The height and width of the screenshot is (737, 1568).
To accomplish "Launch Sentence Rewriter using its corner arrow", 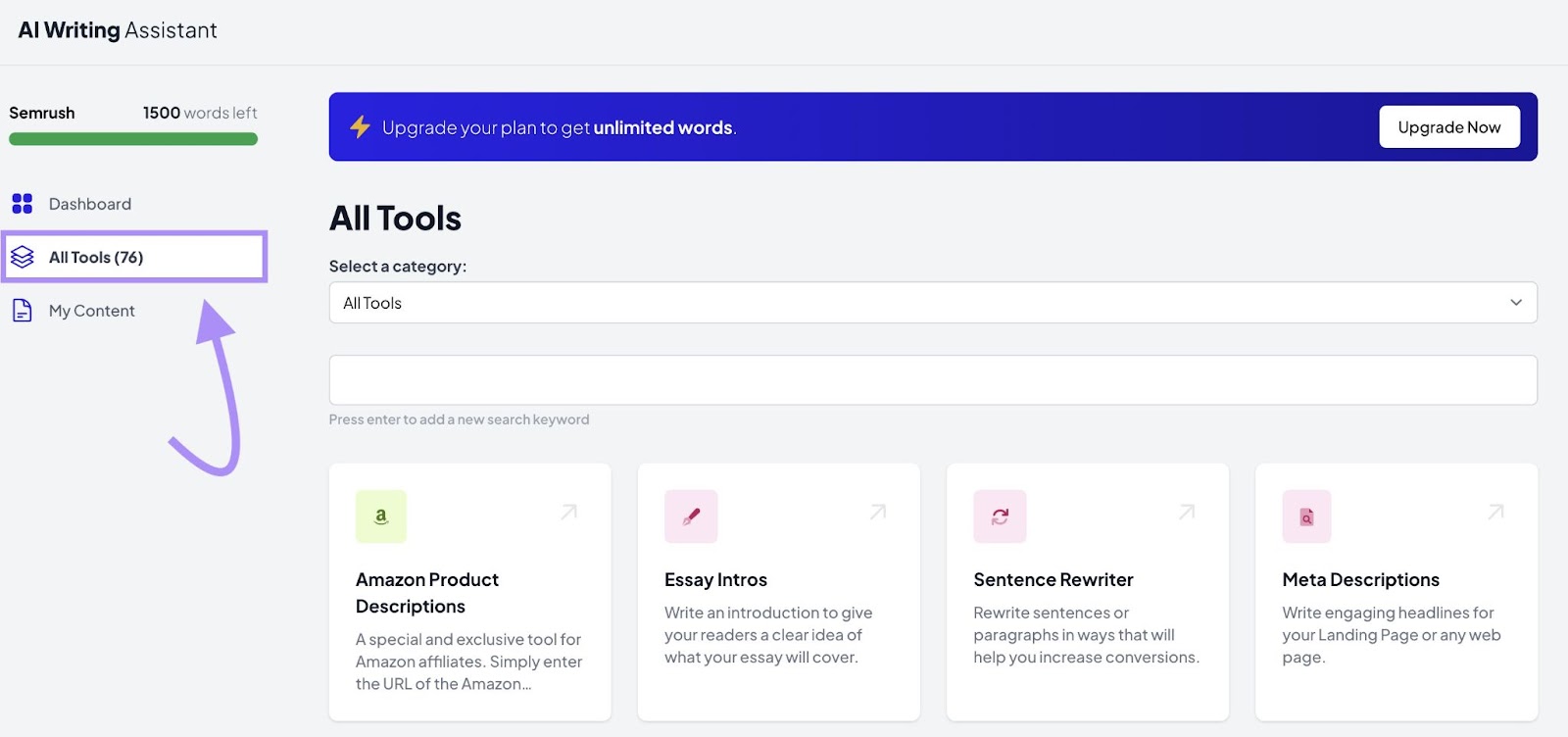I will tap(1186, 511).
